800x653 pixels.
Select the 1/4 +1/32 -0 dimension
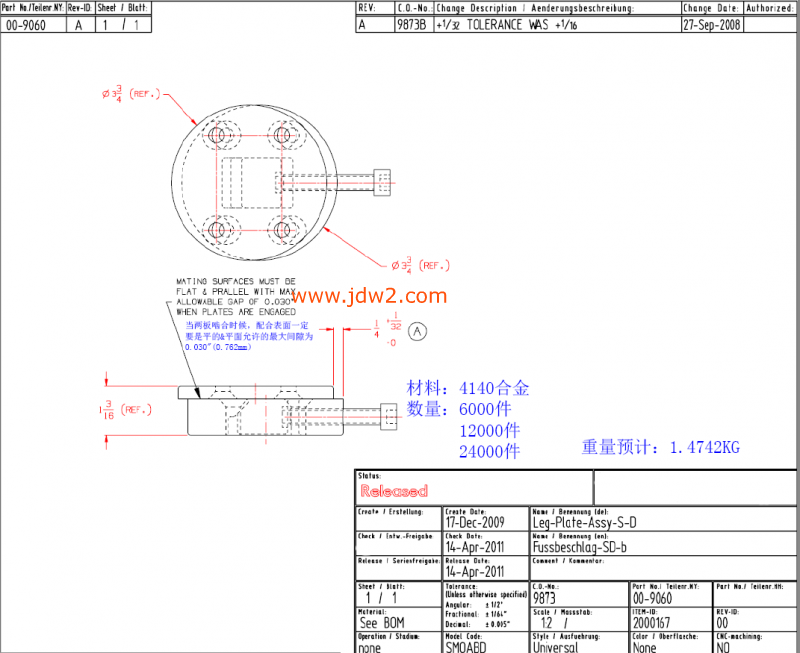click(388, 329)
